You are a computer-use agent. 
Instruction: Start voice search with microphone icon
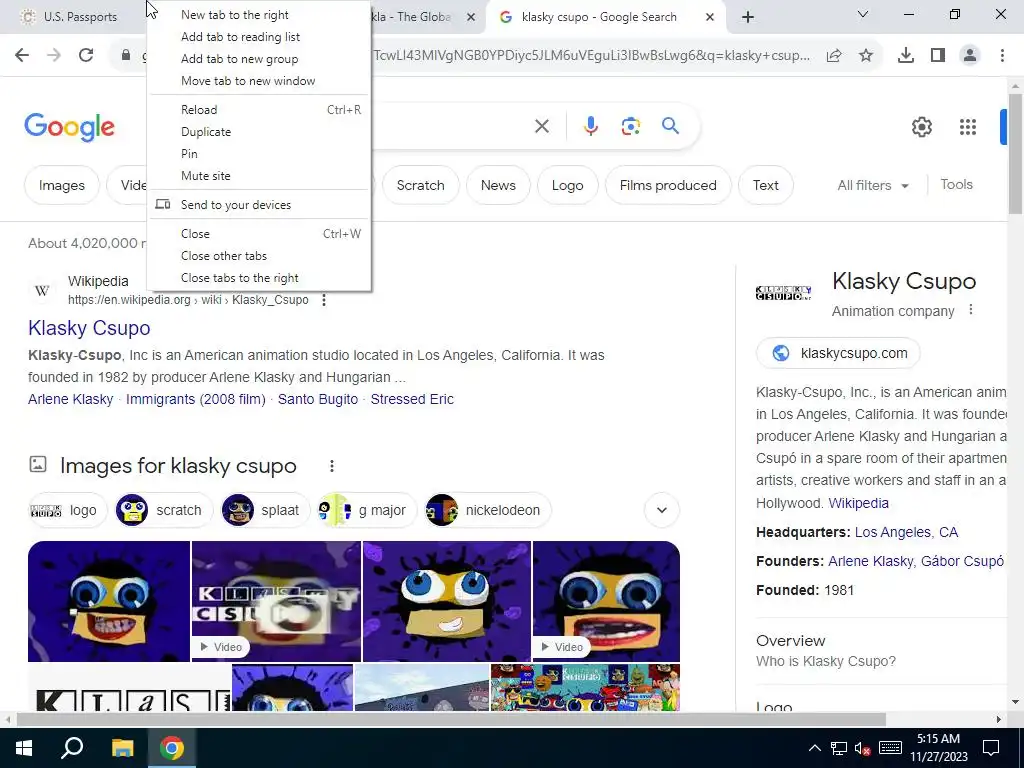[x=590, y=126]
